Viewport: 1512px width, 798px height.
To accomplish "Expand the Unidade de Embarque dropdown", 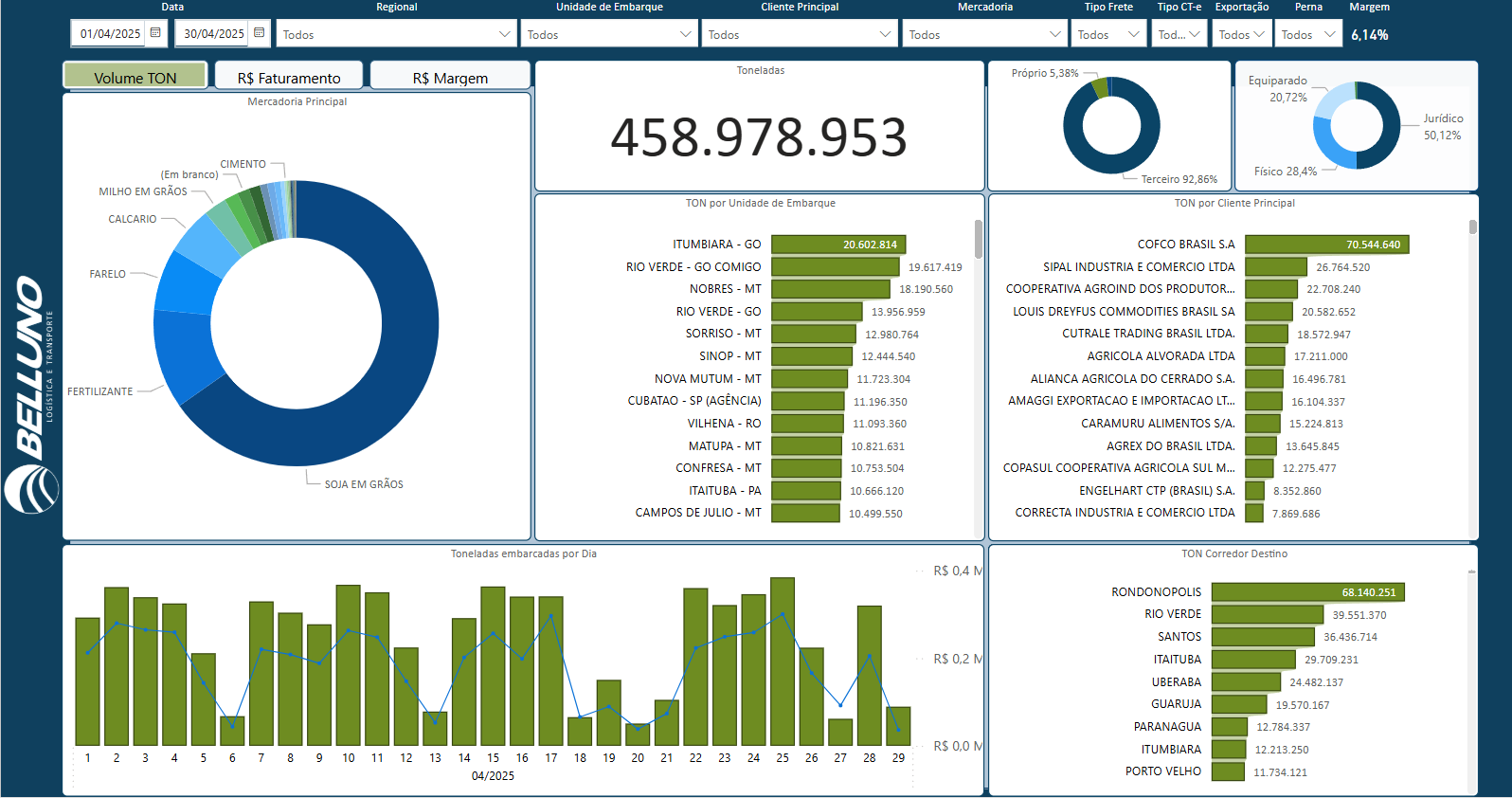I will [x=609, y=34].
